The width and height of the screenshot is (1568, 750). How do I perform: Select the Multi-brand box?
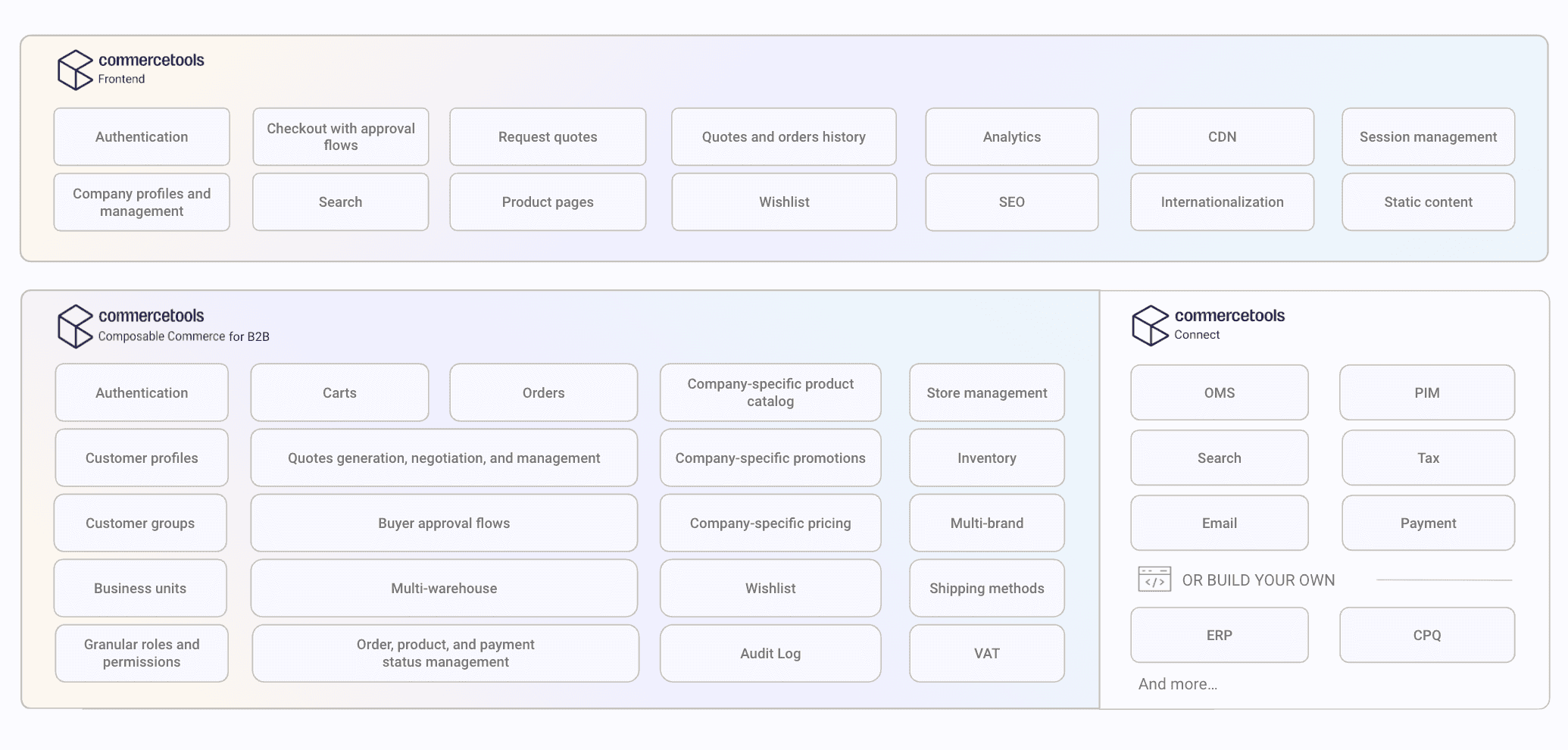(987, 523)
